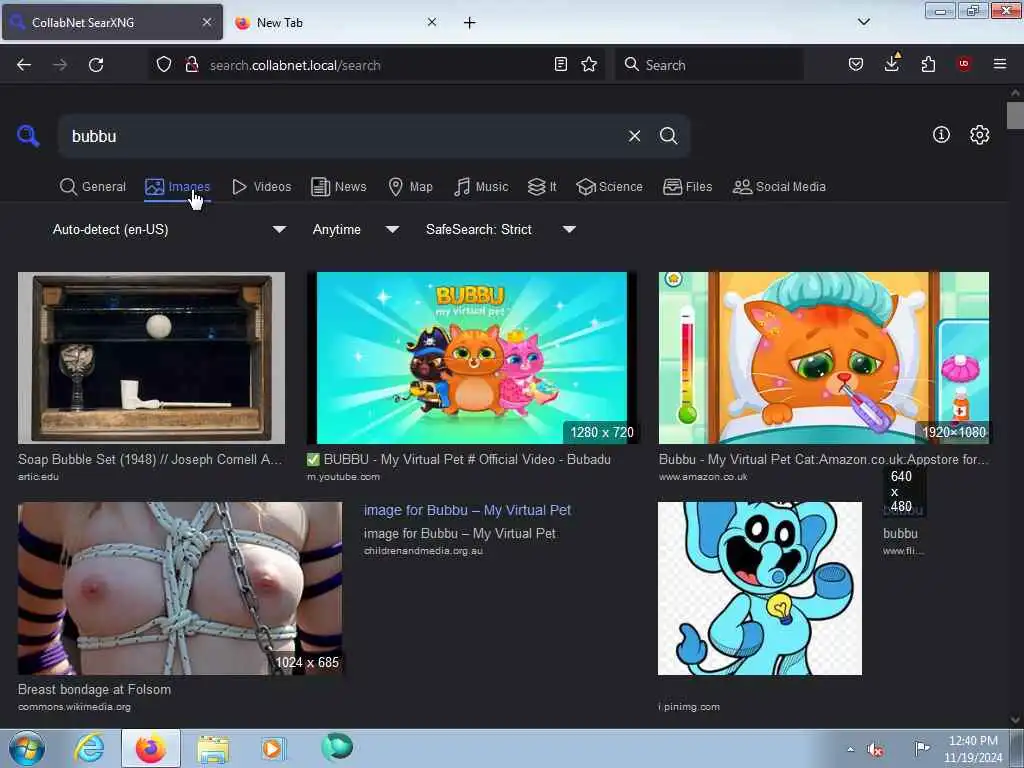
Task: Open the sick orange cat thumbnail
Action: point(824,358)
